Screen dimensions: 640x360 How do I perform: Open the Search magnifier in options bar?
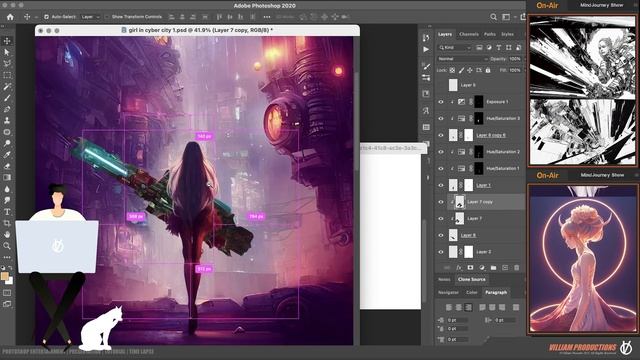click(x=493, y=17)
